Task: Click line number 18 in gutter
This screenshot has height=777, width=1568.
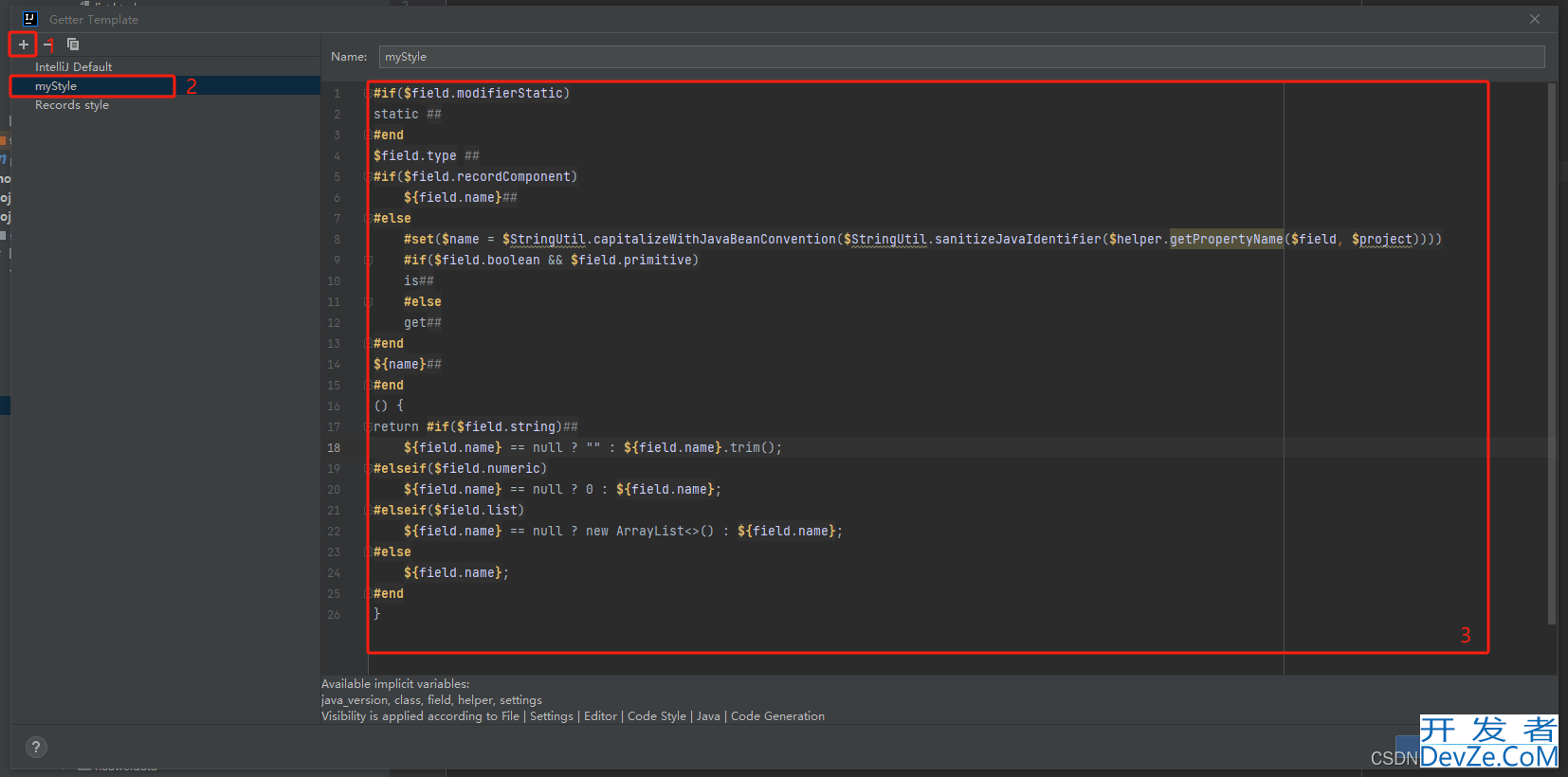Action: coord(334,447)
